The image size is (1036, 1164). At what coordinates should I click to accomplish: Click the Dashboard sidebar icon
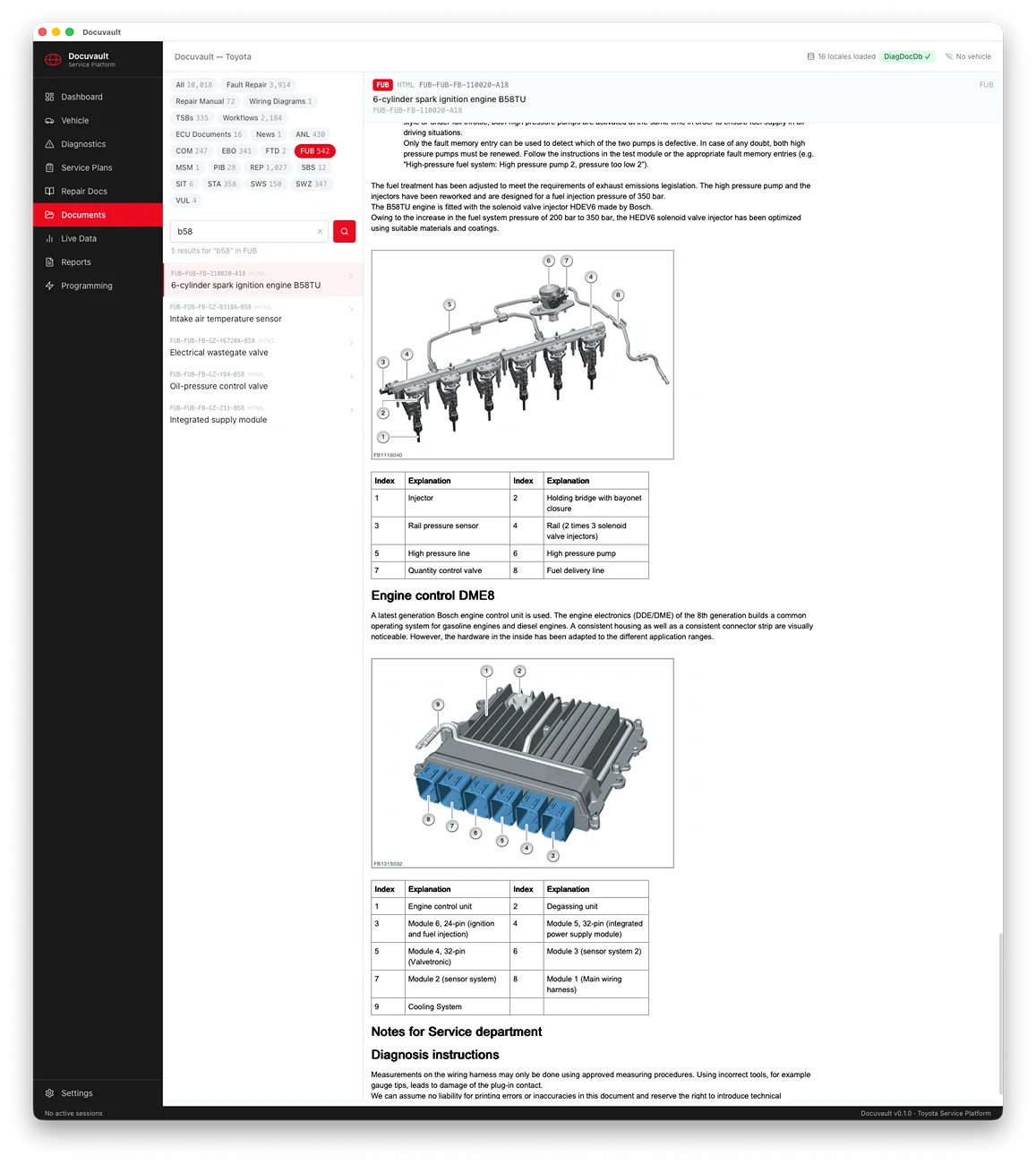click(49, 97)
